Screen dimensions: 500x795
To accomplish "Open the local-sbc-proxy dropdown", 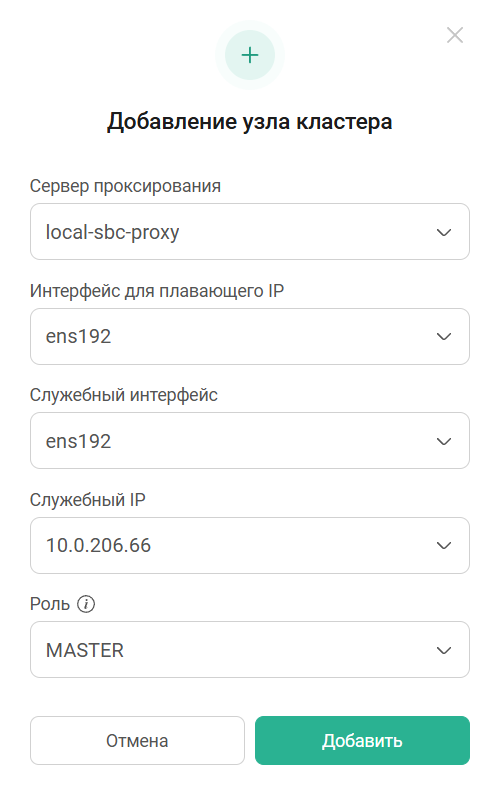I will tap(249, 232).
